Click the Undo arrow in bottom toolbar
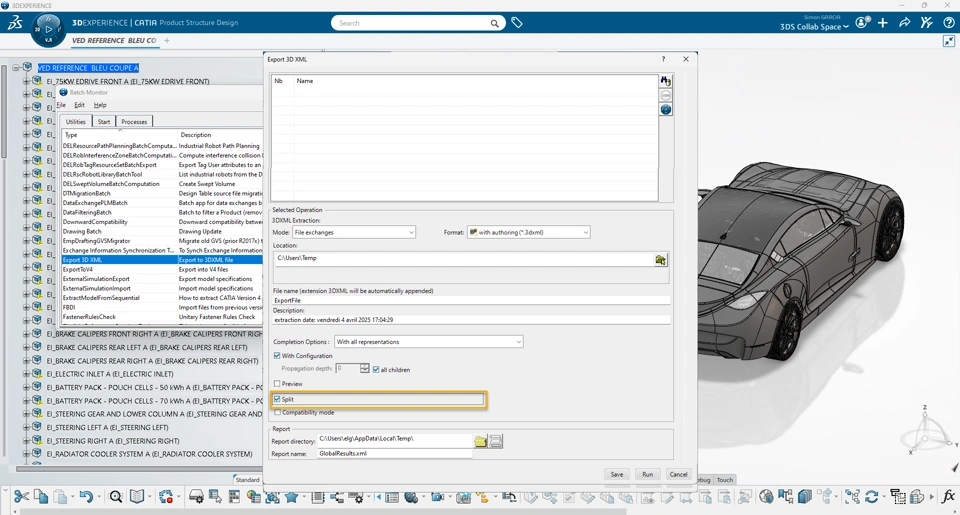Screen dimensions: 960x515 pyautogui.click(x=86, y=497)
